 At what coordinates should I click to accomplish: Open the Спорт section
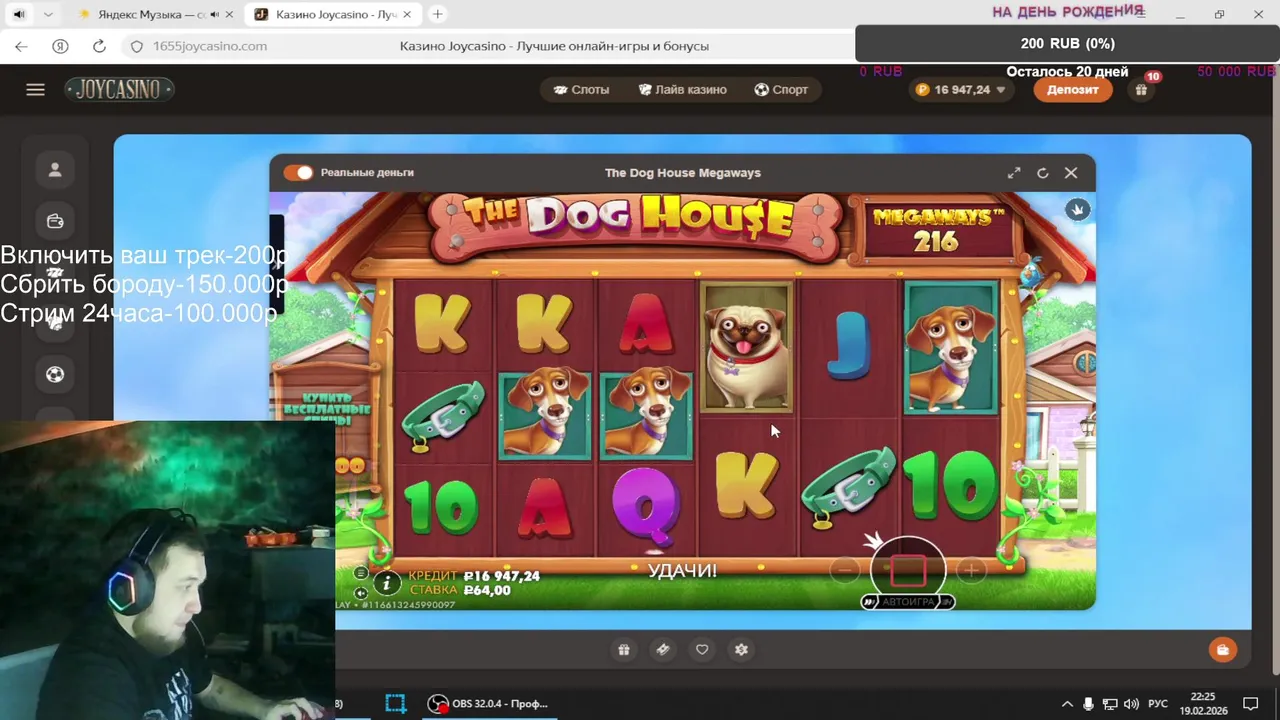coord(781,90)
